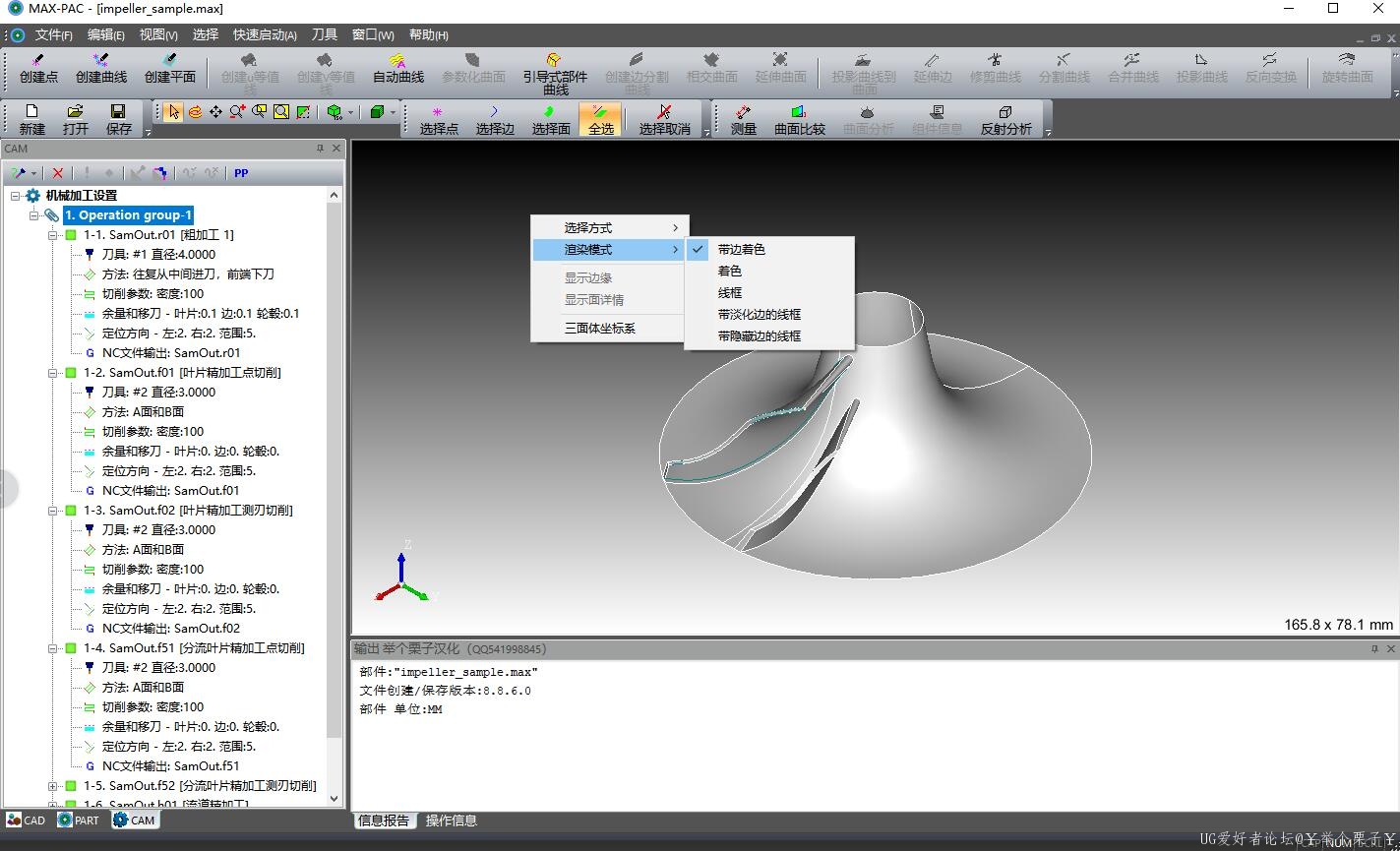Activate Select Face (选择面) mode
This screenshot has height=851, width=1400.
[x=551, y=120]
